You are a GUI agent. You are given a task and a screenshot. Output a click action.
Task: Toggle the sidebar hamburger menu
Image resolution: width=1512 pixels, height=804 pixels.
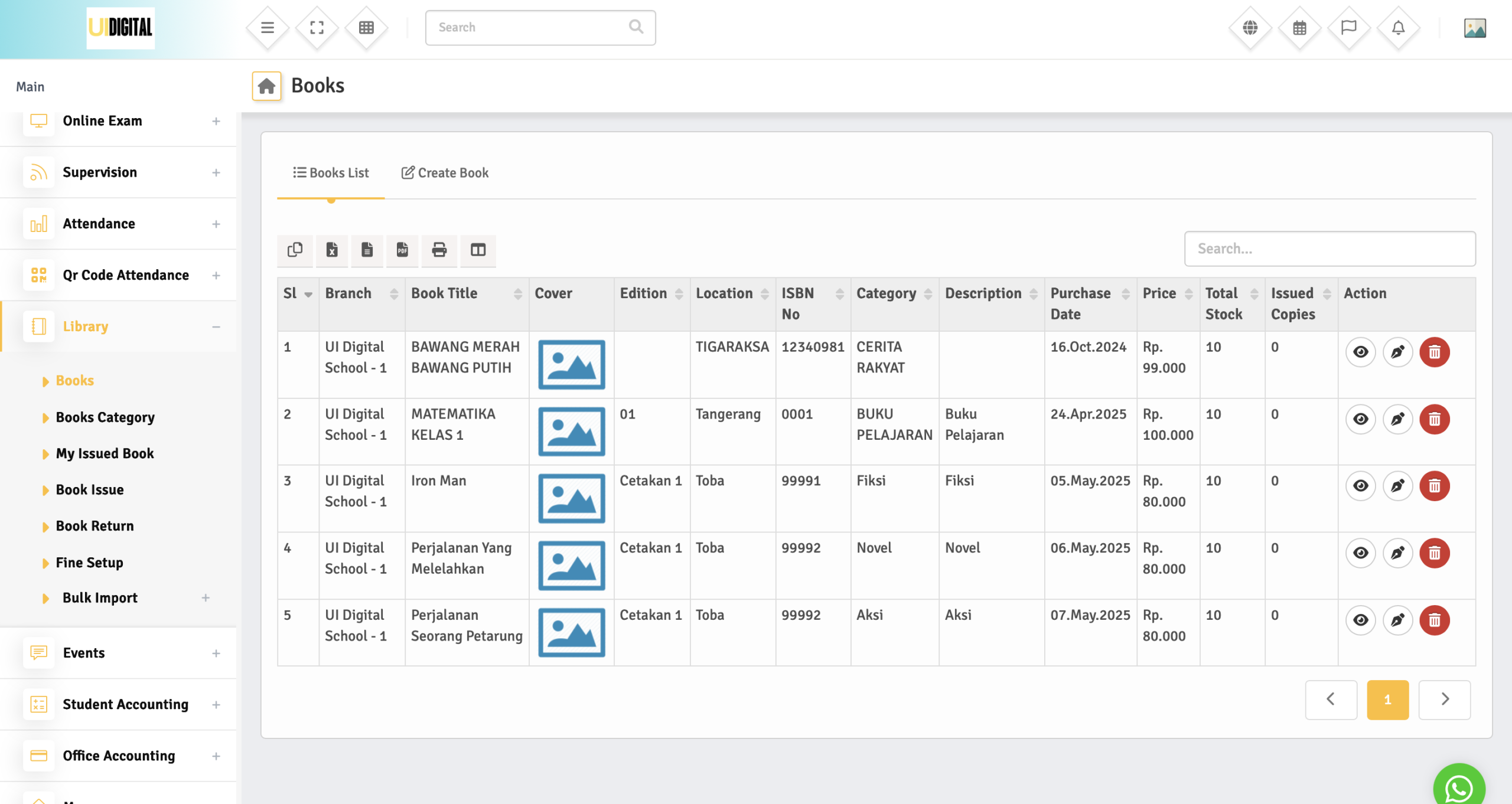coord(268,28)
